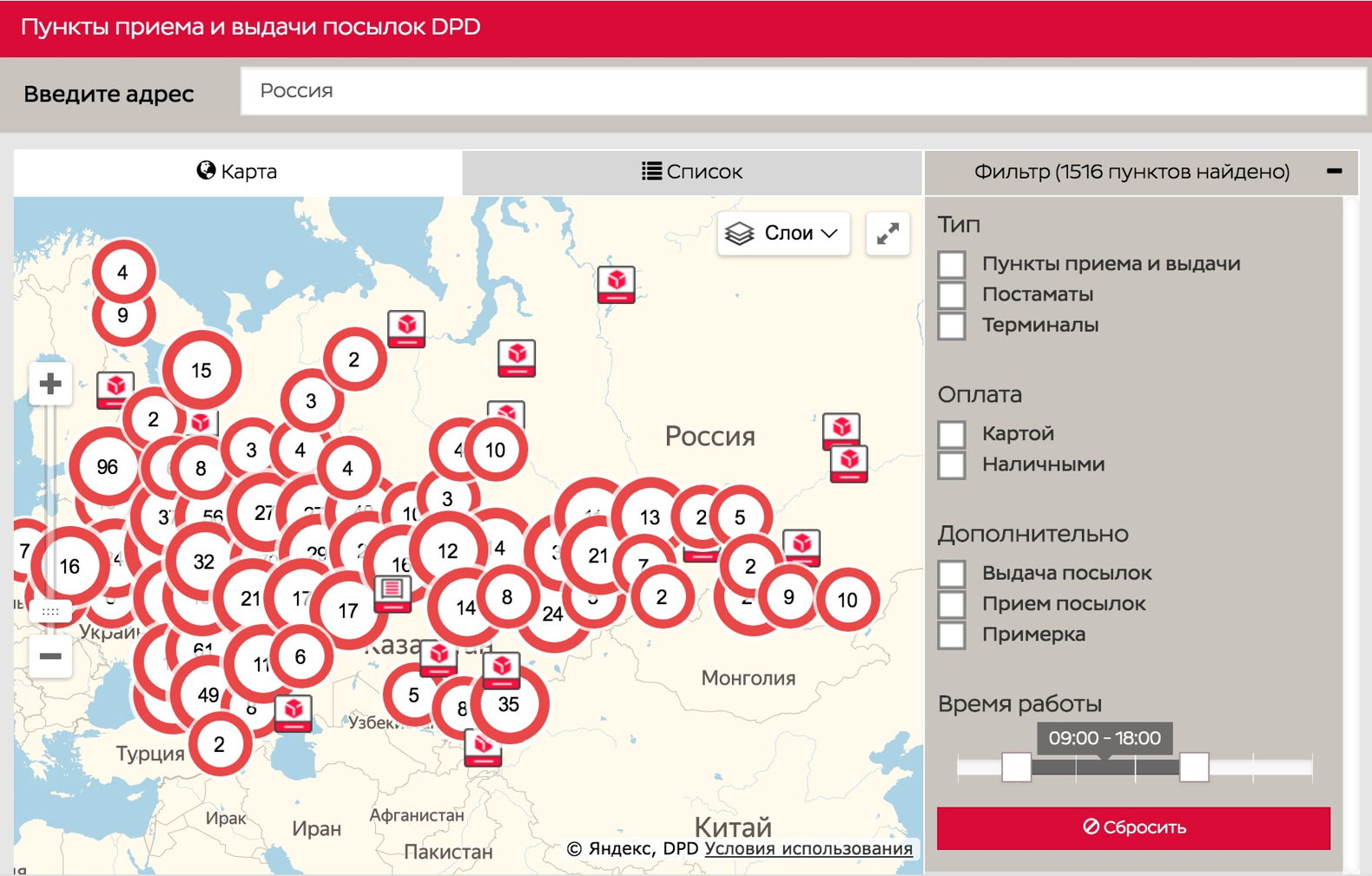Enable Прием посылок option
The width and height of the screenshot is (1372, 876).
tap(953, 603)
